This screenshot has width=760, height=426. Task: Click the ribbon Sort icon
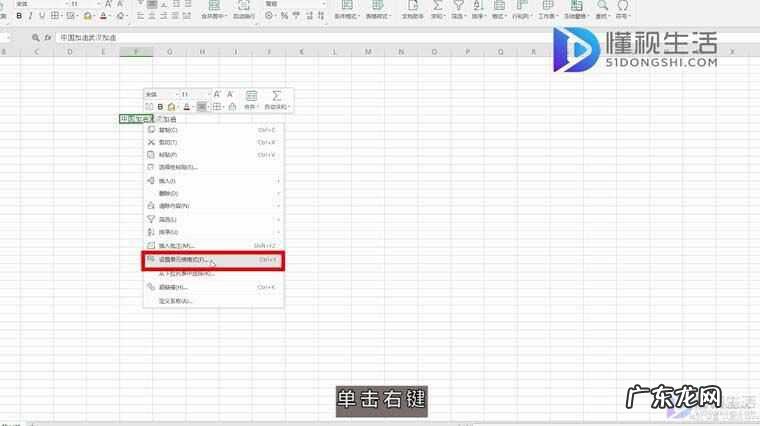point(478,6)
